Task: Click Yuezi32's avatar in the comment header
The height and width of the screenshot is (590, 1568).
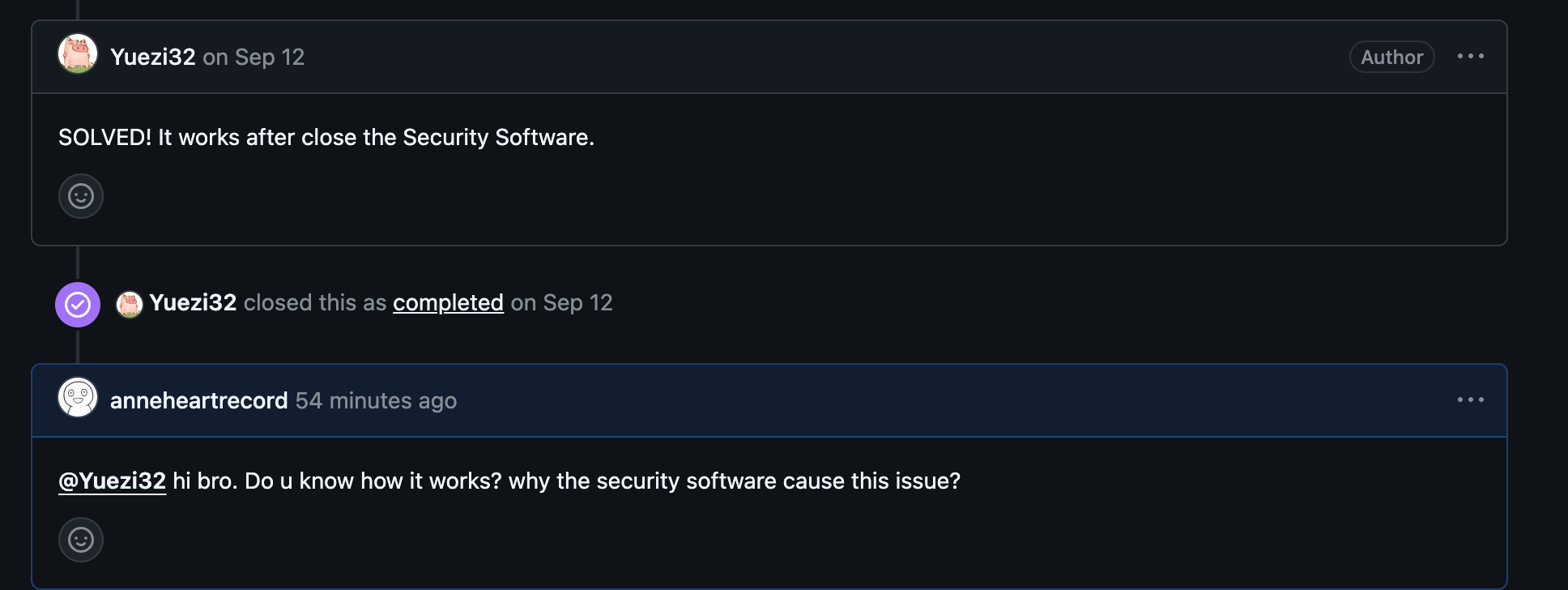Action: click(78, 55)
